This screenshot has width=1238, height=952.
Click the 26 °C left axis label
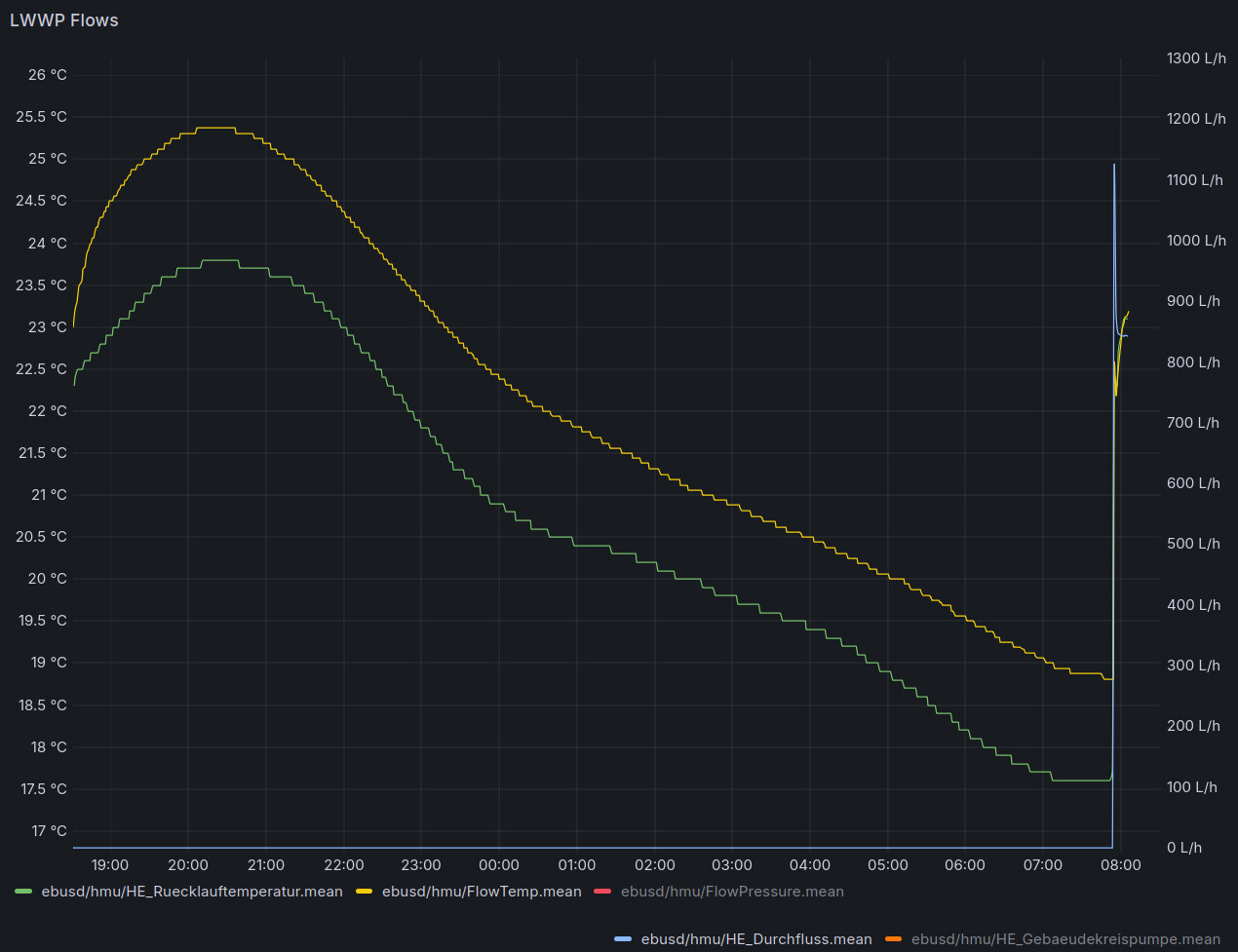point(47,75)
